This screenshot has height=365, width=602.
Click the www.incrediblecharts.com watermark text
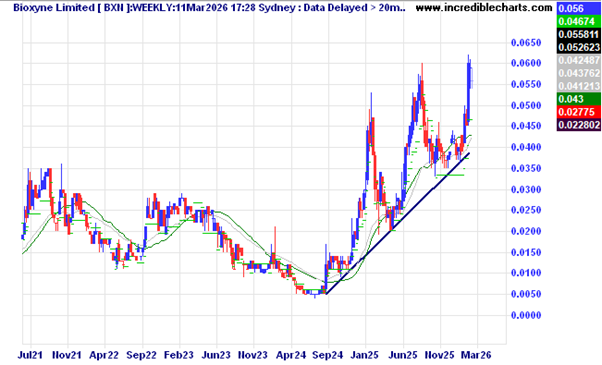pos(484,7)
